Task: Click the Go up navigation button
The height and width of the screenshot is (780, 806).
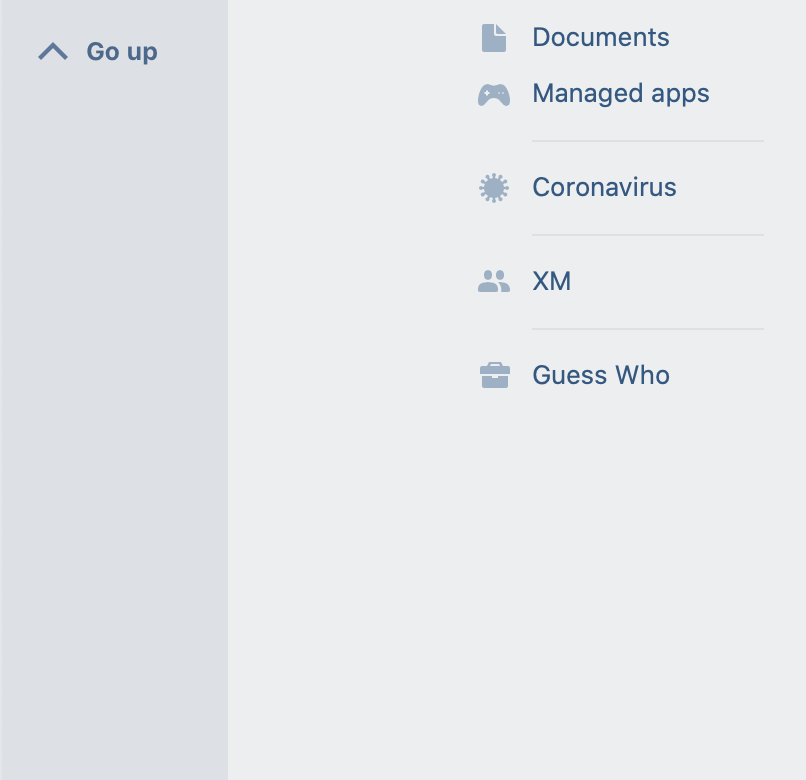Action: (96, 51)
